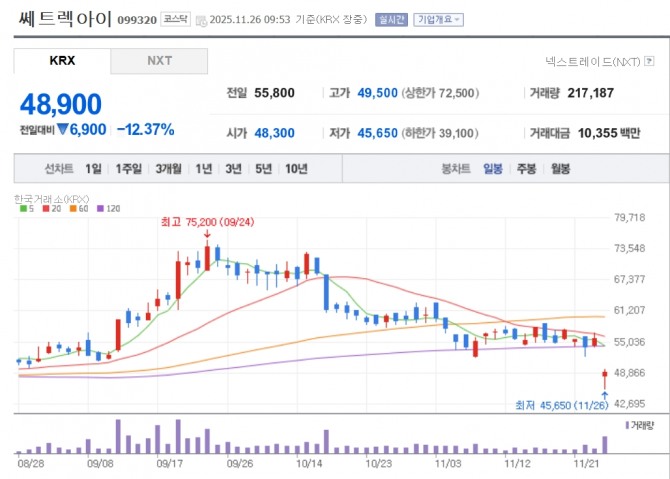Click the tallest volume bar near 09/08

pos(118,436)
